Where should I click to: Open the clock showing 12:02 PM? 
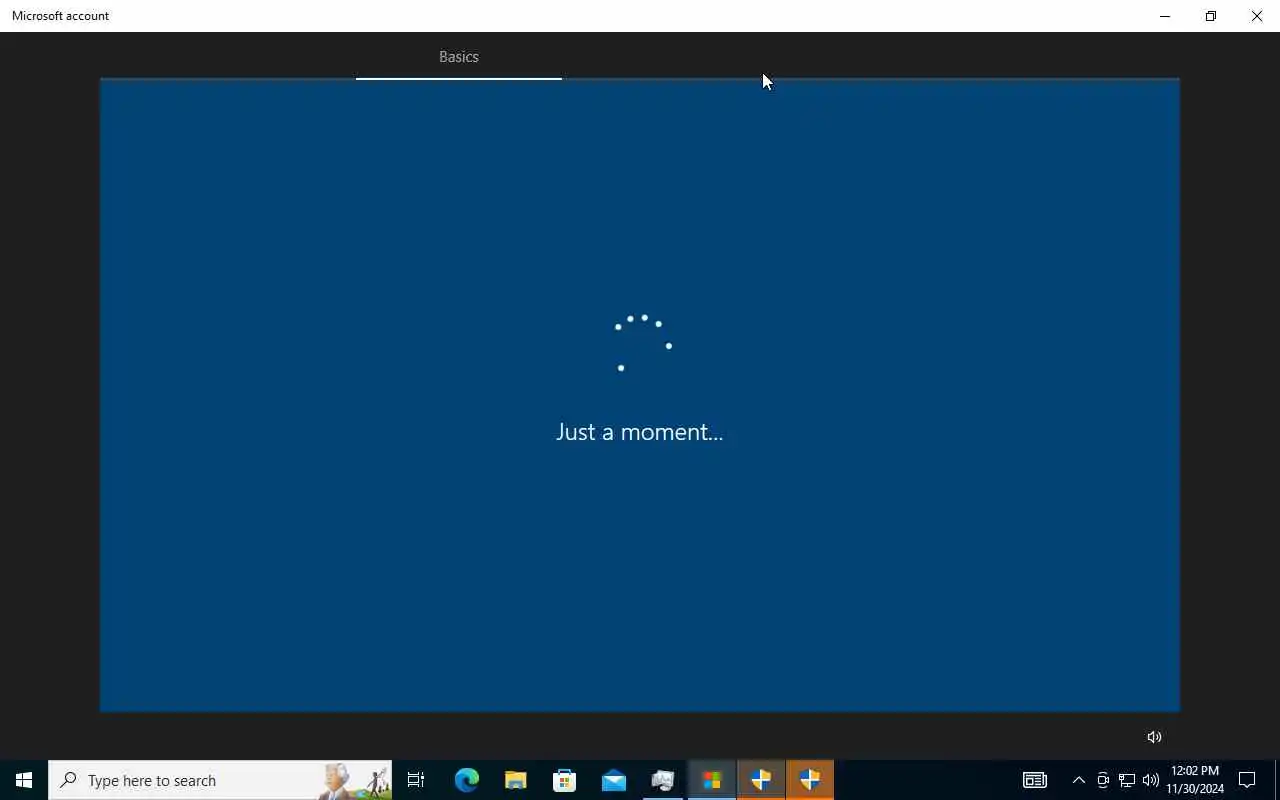click(x=1195, y=780)
